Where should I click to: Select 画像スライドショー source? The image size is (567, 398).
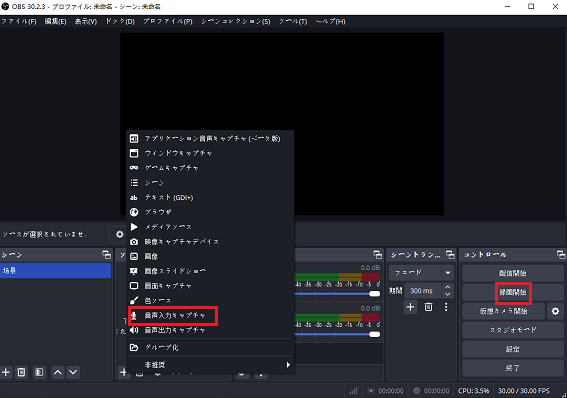[210, 271]
